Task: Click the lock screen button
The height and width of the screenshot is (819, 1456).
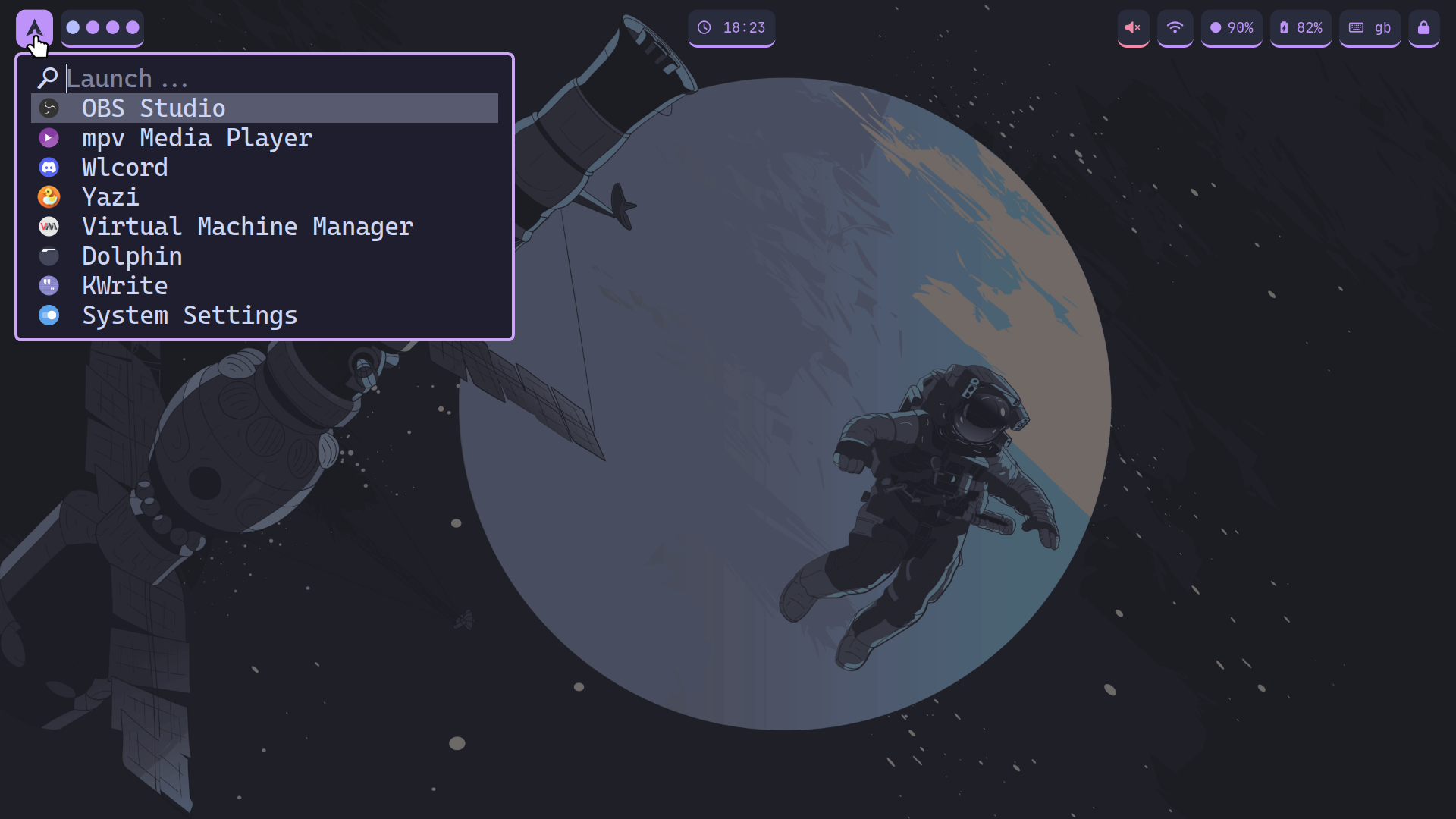Action: tap(1423, 28)
